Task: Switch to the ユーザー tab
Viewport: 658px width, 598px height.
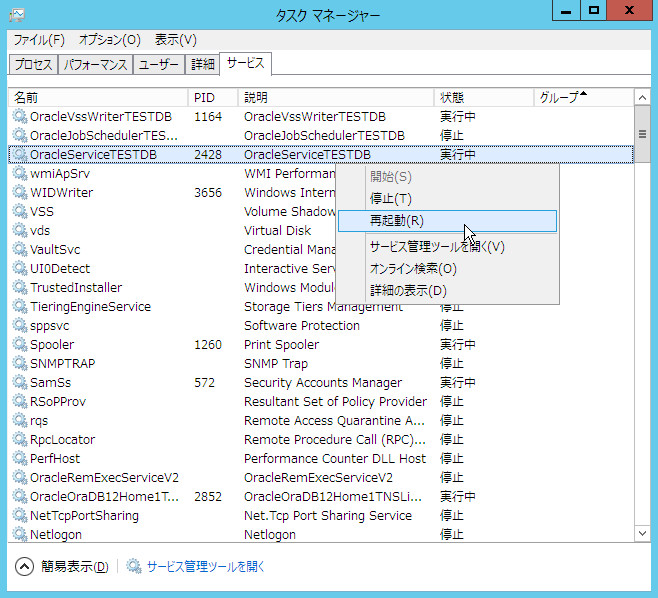Action: (x=159, y=65)
